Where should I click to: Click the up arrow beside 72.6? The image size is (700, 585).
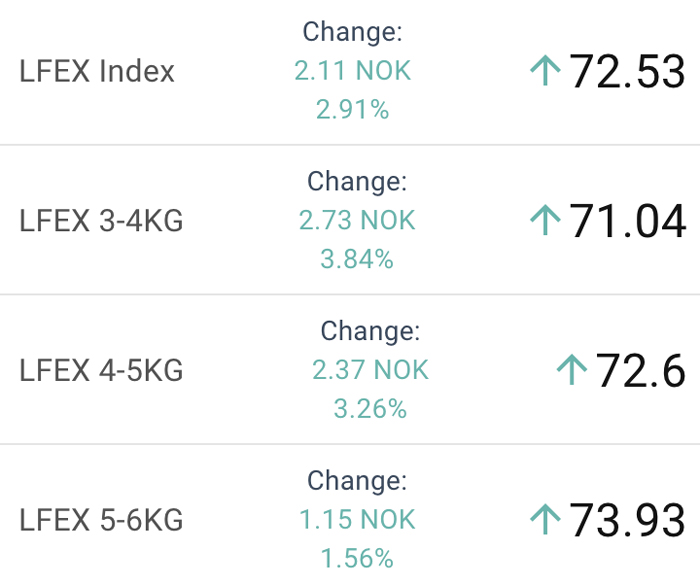(x=572, y=369)
